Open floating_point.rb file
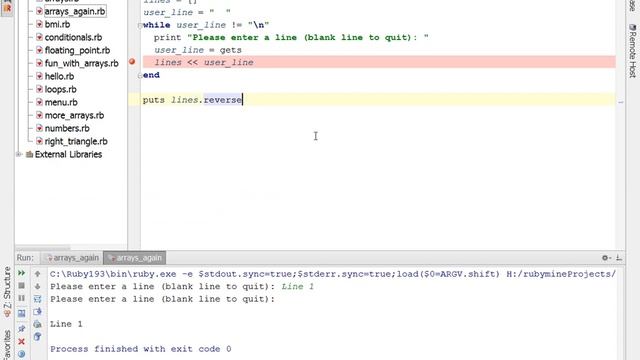This screenshot has width=640, height=360. click(77, 51)
